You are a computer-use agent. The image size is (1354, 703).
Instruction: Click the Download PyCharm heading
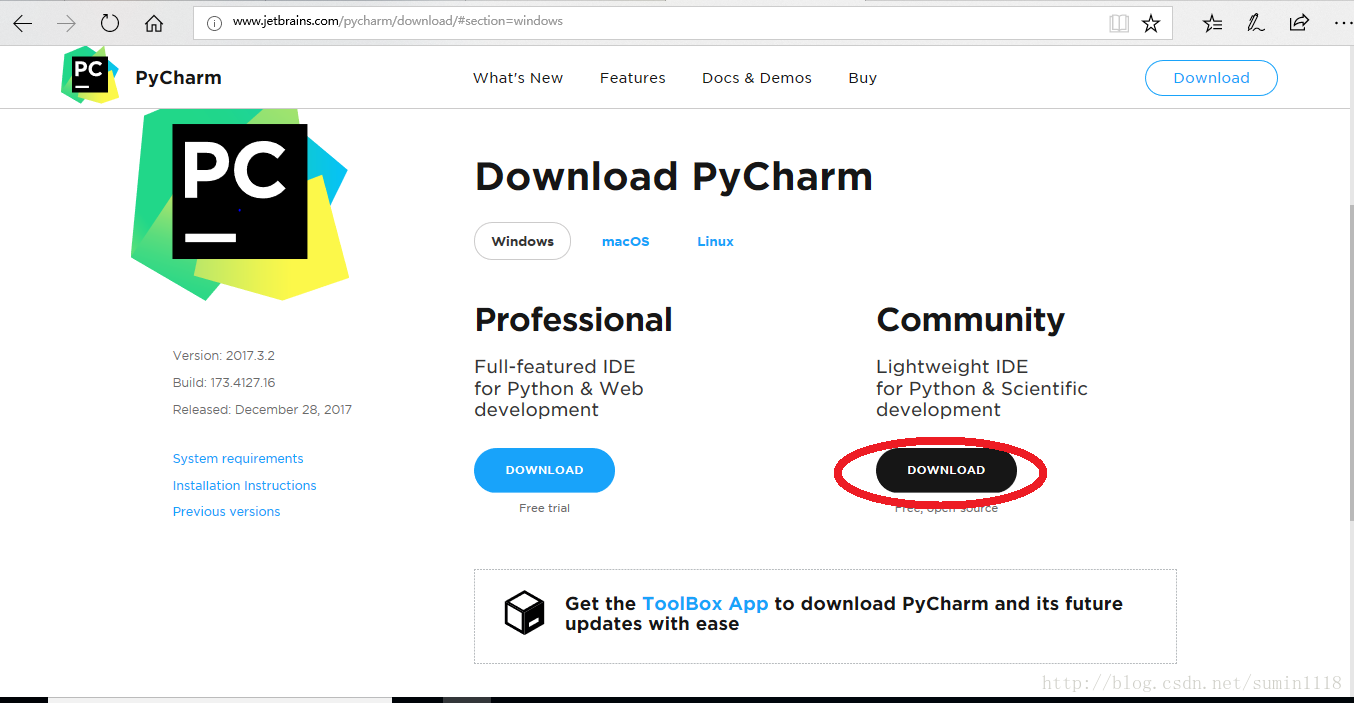coord(673,177)
